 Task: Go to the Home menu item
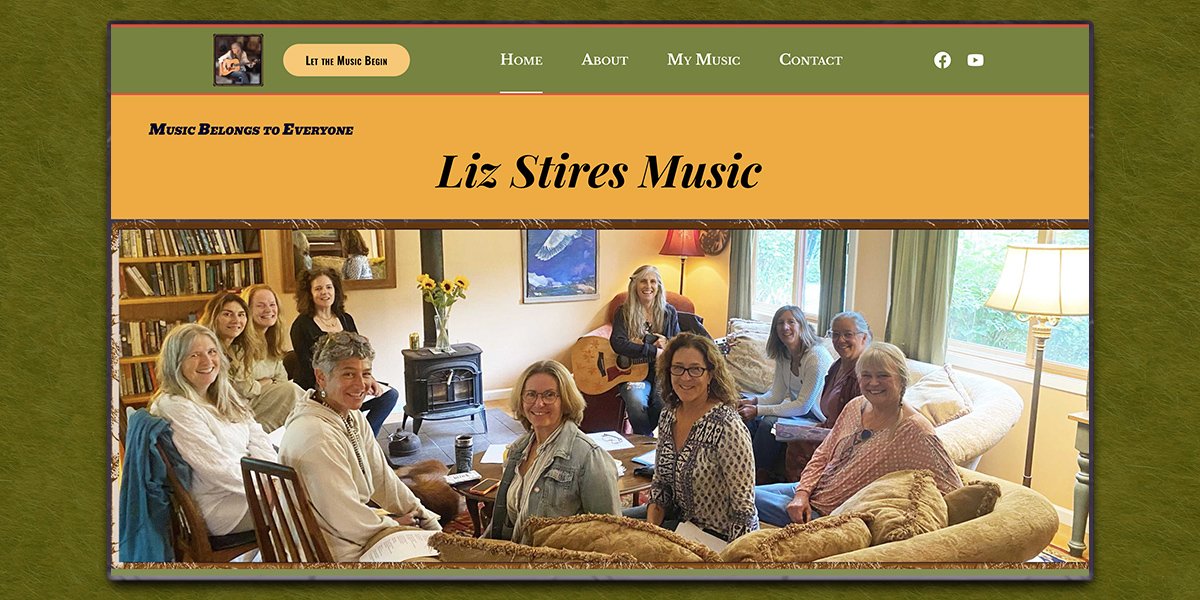521,60
